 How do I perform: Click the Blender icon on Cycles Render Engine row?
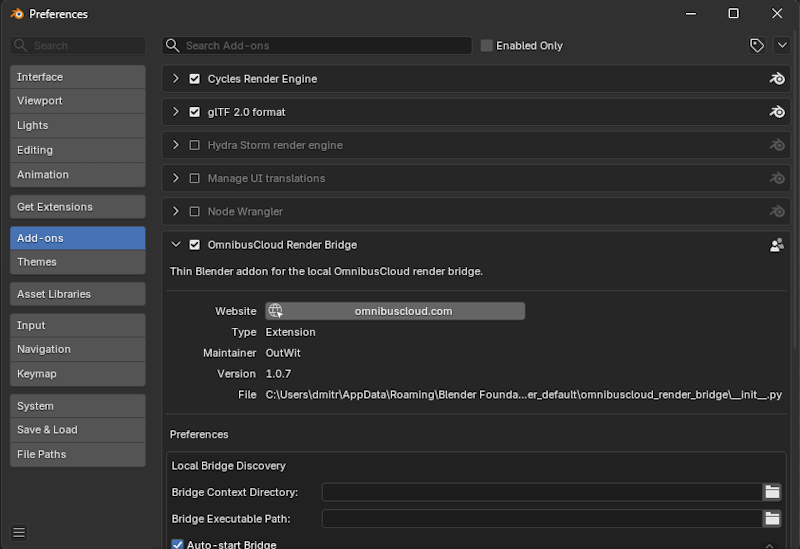777,79
